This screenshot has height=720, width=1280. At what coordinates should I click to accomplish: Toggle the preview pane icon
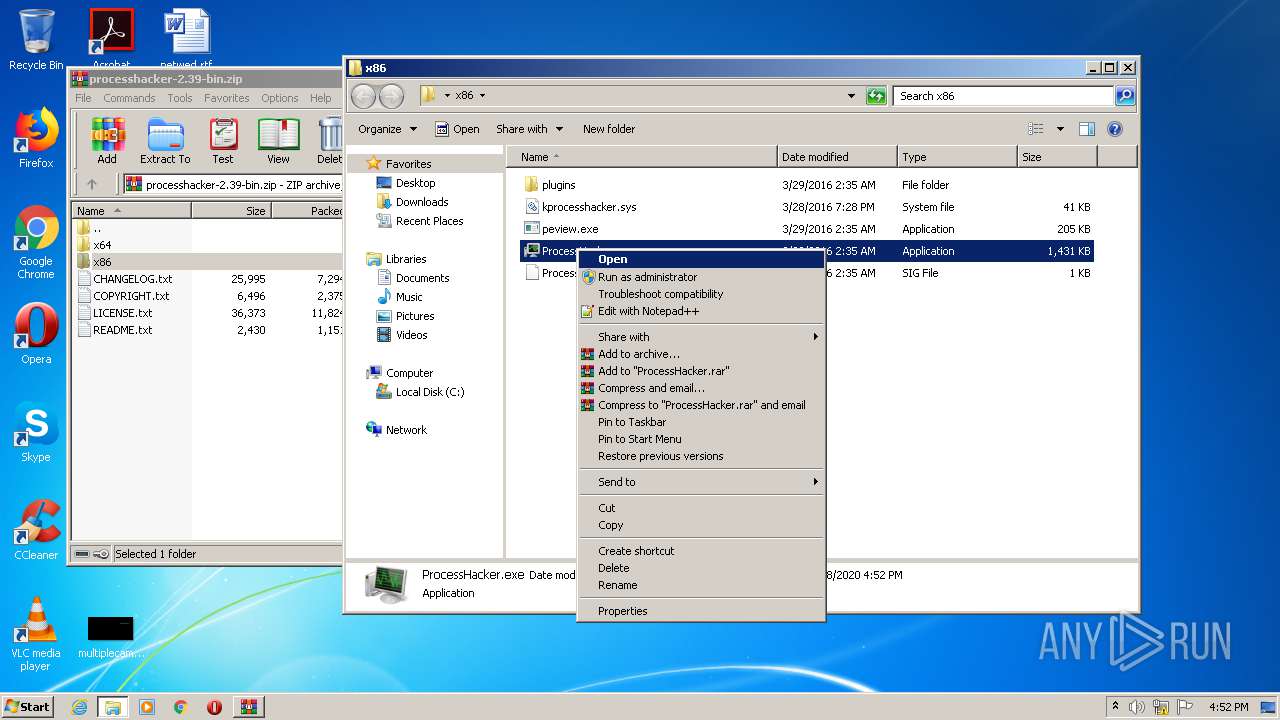[1087, 129]
